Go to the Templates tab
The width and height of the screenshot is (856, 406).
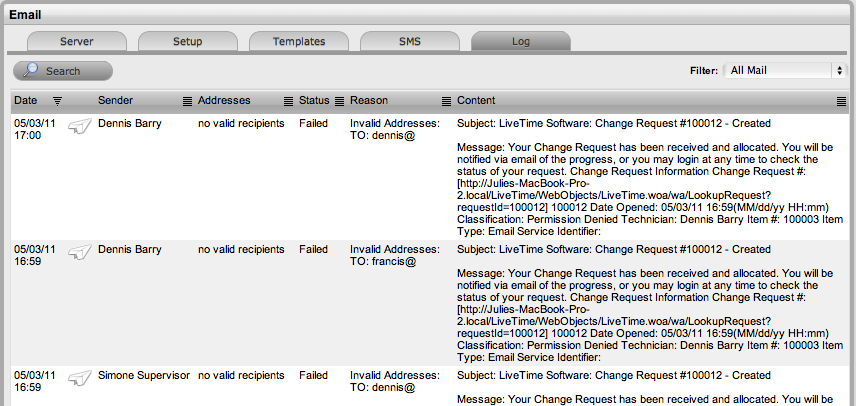(x=299, y=42)
